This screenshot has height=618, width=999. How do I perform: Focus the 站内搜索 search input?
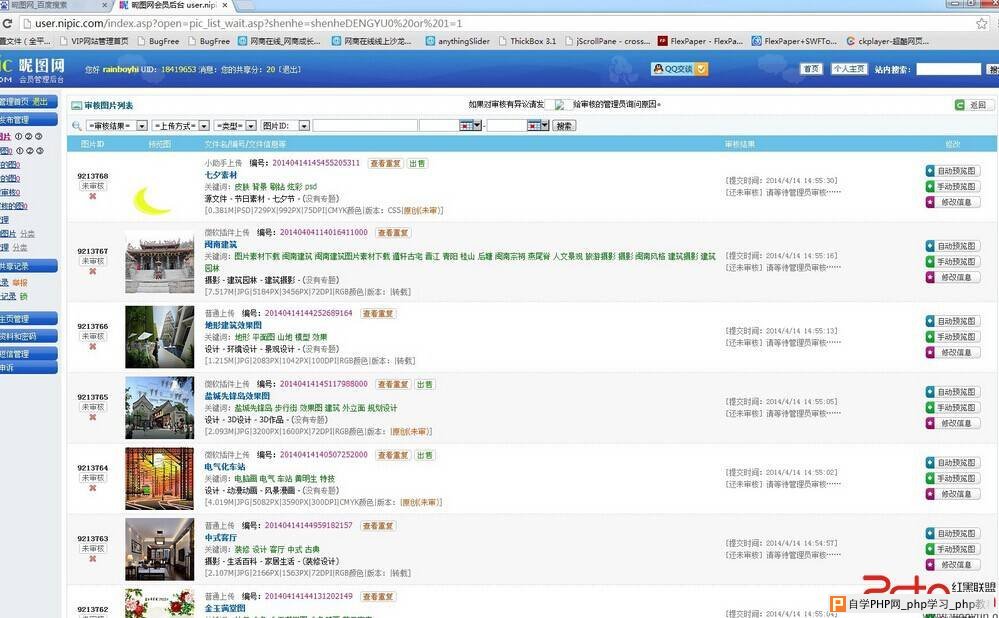(949, 69)
